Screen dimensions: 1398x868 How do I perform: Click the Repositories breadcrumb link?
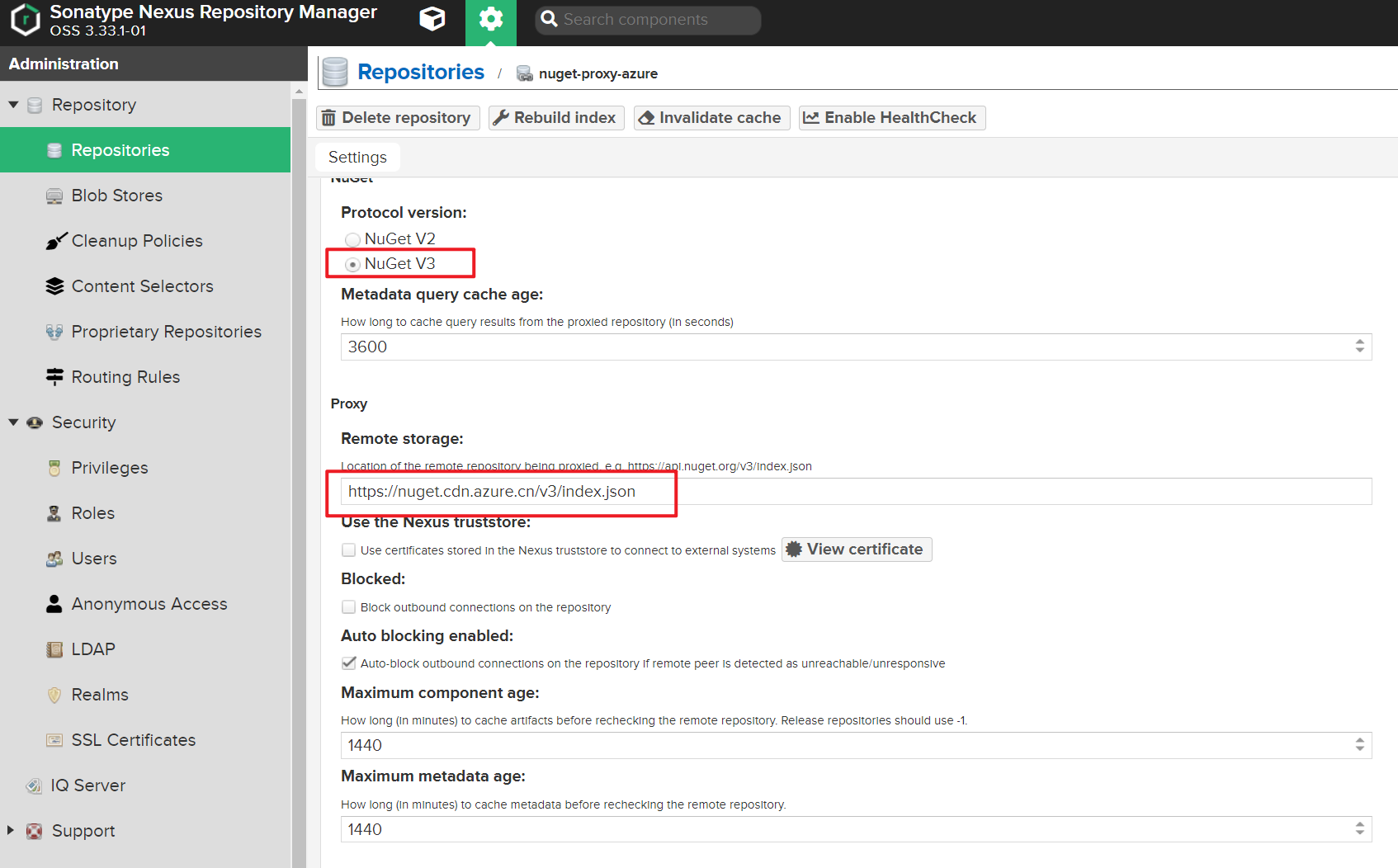(x=421, y=72)
